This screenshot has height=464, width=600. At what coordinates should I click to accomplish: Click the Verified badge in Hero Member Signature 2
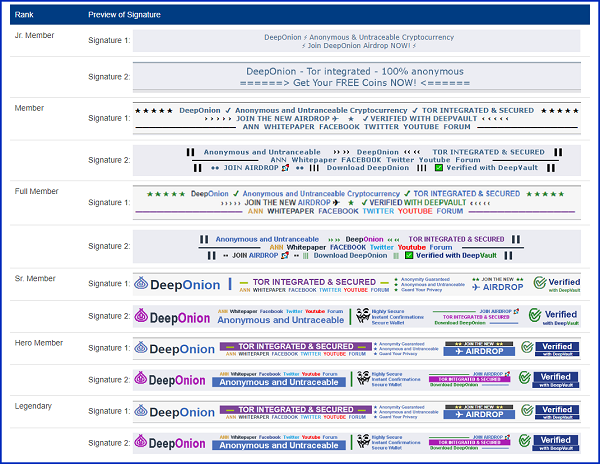(x=555, y=379)
